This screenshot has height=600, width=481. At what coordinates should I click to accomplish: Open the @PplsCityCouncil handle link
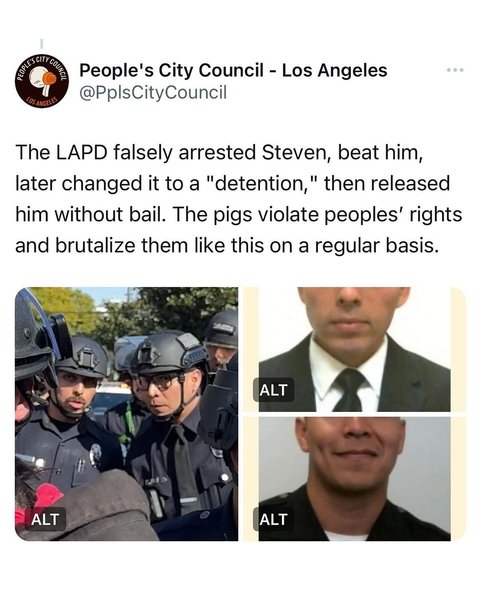[153, 93]
